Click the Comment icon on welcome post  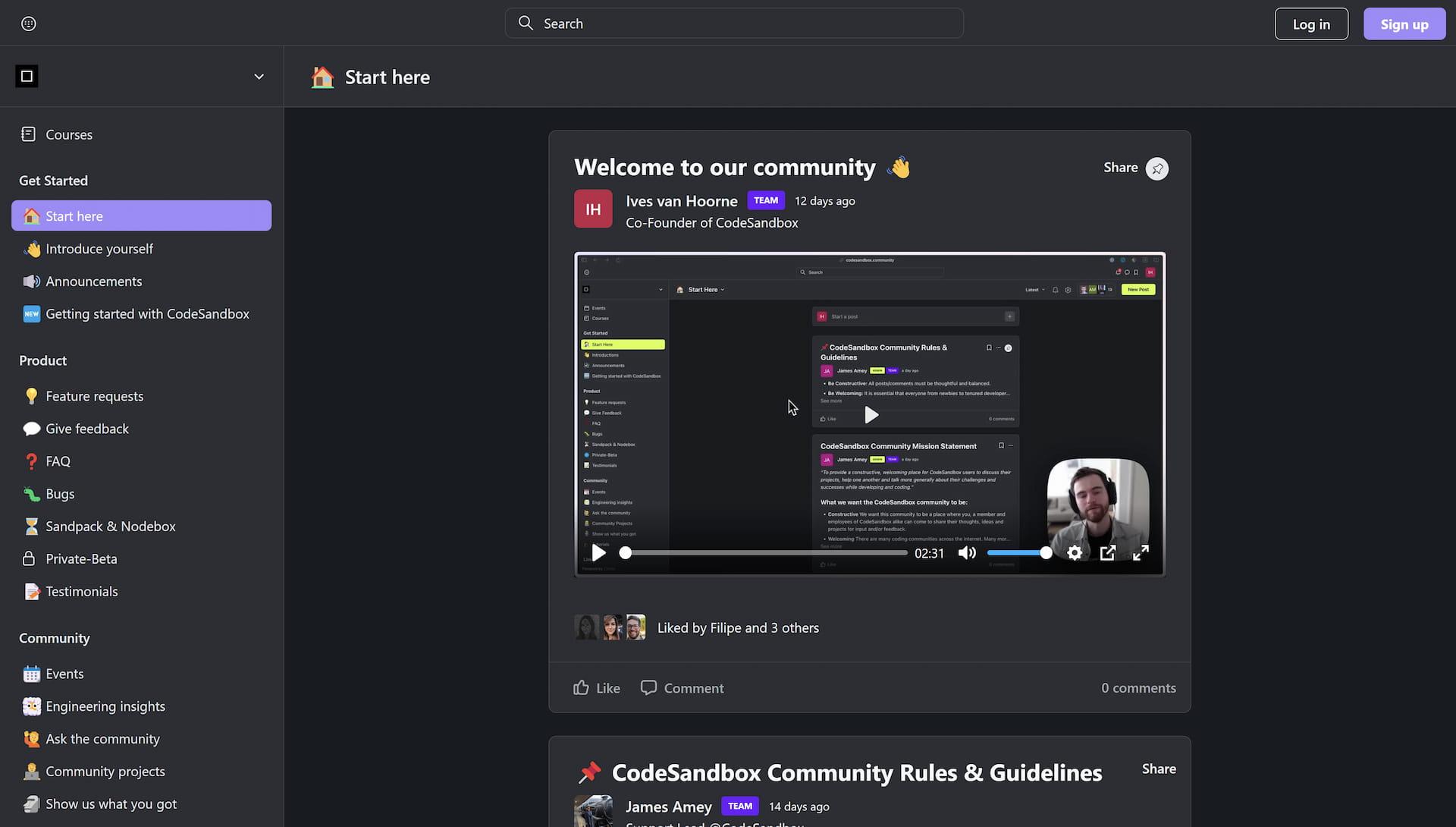[x=647, y=687]
